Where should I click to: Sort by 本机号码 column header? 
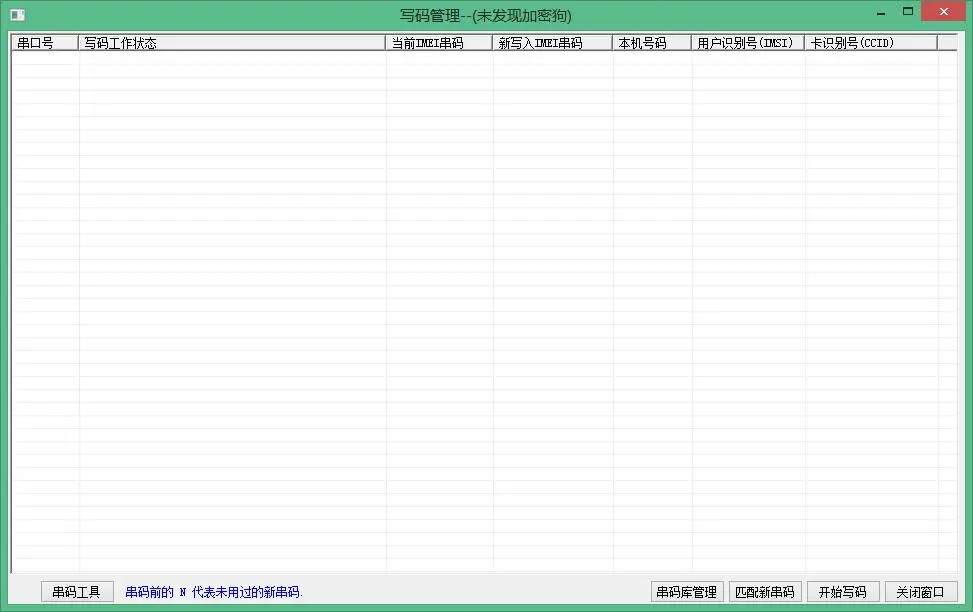click(x=652, y=43)
